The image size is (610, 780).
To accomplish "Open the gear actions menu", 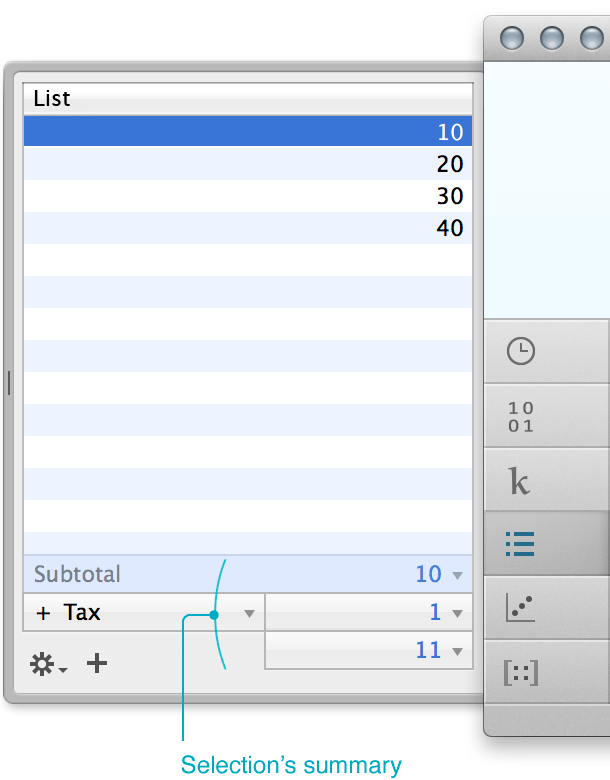I will pos(48,664).
